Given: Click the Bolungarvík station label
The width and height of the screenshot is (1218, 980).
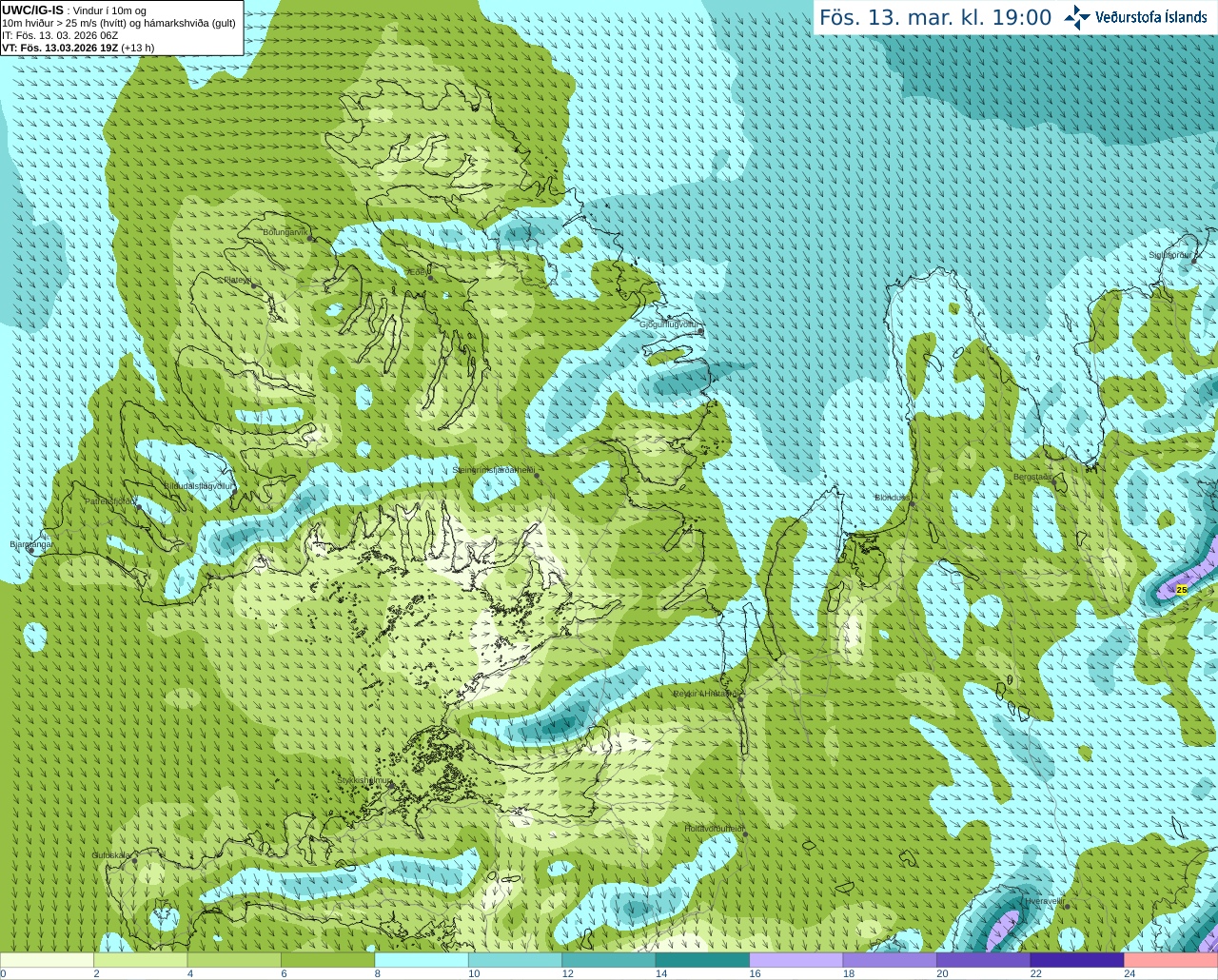Looking at the screenshot, I should [285, 232].
